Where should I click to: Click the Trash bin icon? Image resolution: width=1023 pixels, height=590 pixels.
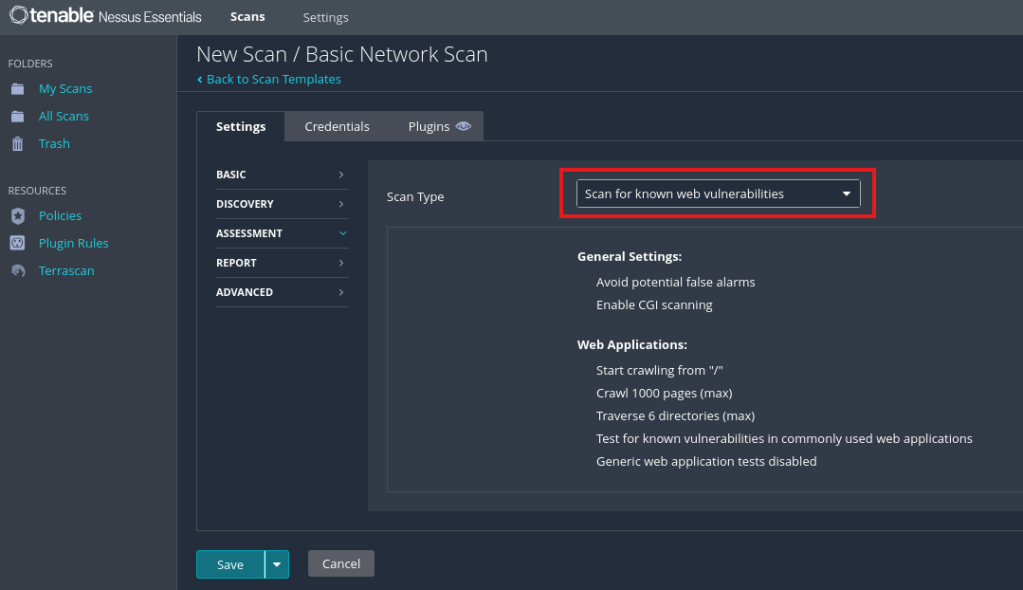click(x=17, y=144)
